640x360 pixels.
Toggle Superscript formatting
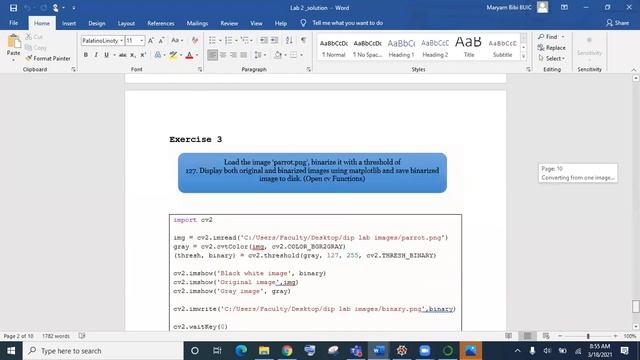pyautogui.click(x=143, y=55)
